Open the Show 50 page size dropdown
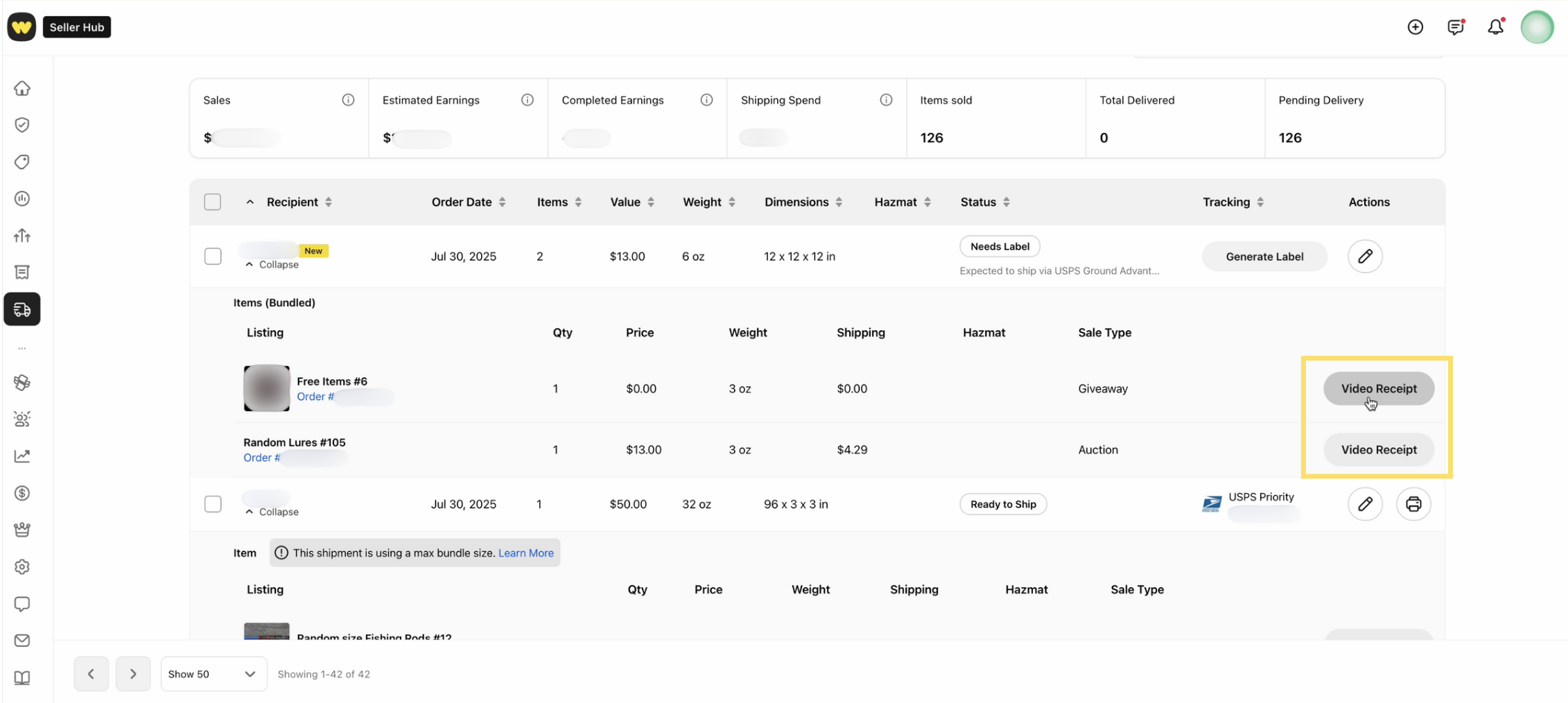Viewport: 1568px width, 703px height. [213, 674]
